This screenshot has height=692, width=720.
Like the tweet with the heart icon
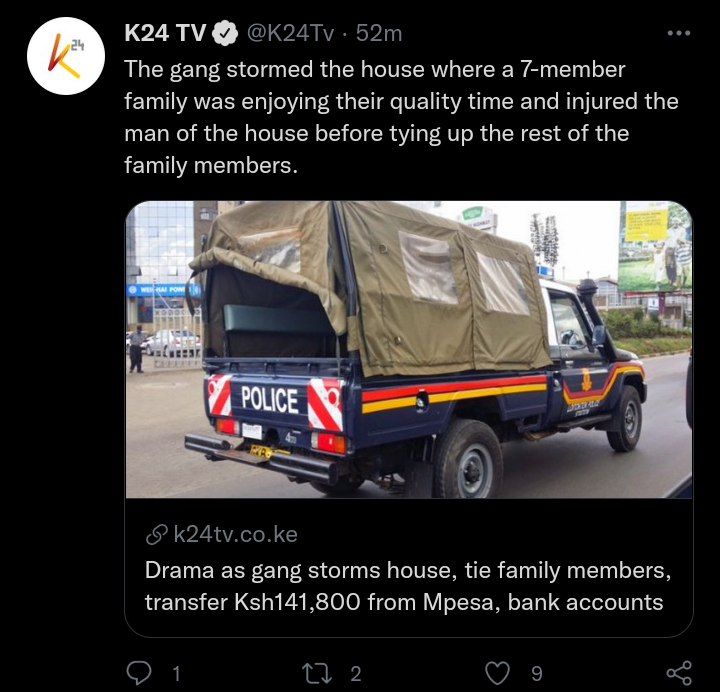498,674
